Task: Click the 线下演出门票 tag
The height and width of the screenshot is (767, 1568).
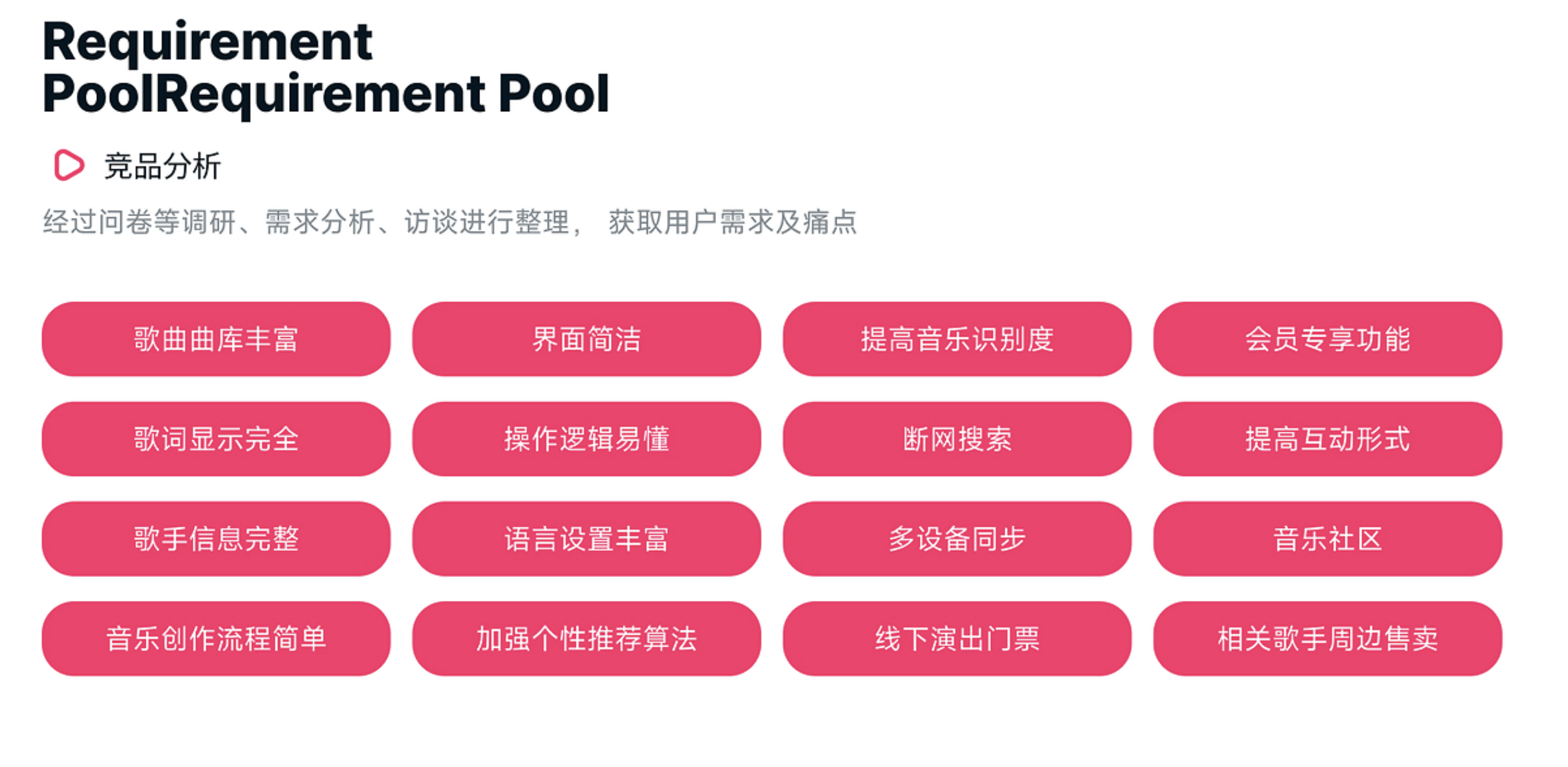Action: click(x=957, y=639)
